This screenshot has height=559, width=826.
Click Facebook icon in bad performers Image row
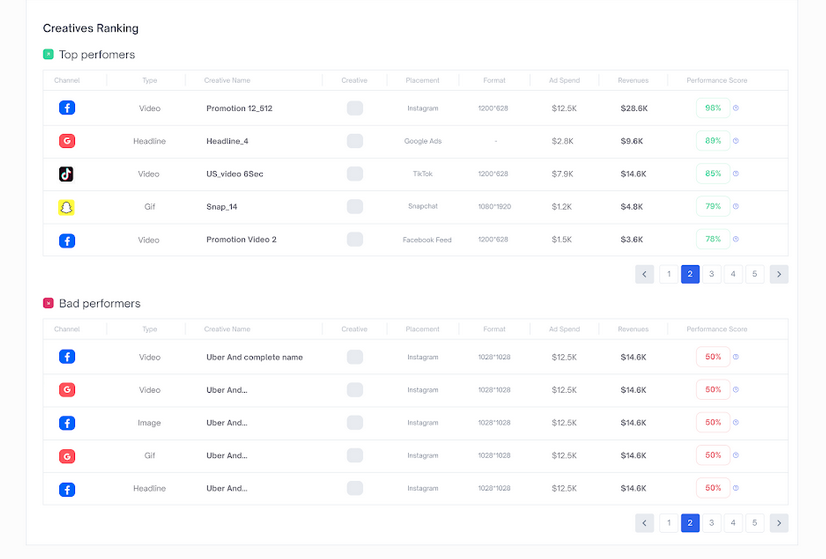click(66, 423)
